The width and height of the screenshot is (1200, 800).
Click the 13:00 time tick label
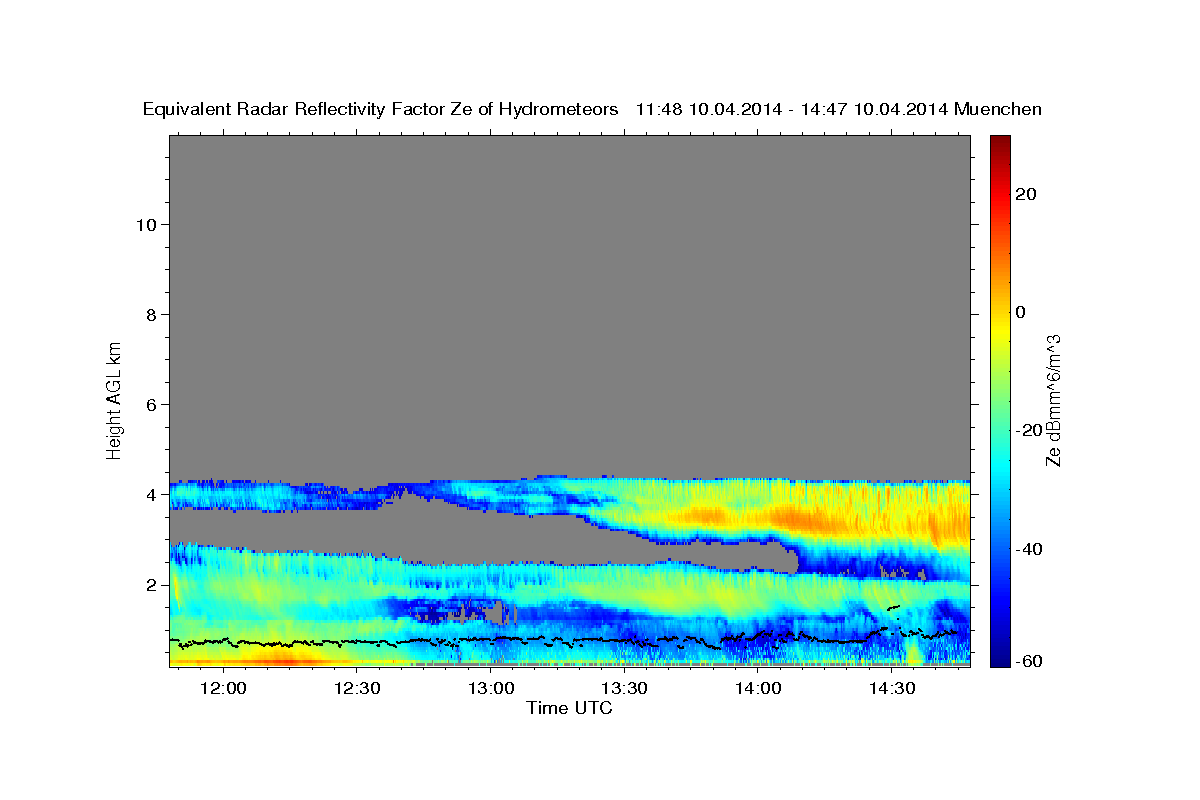point(491,689)
